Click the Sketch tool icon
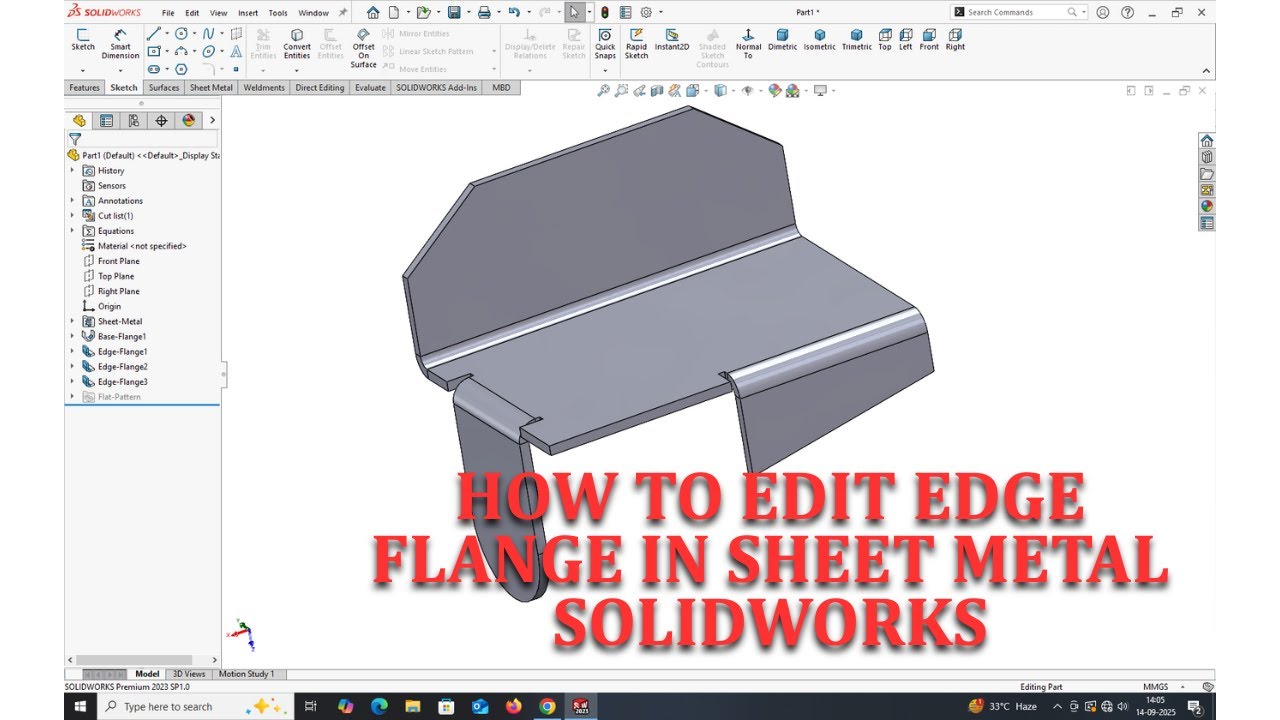This screenshot has width=1280, height=720. [83, 39]
